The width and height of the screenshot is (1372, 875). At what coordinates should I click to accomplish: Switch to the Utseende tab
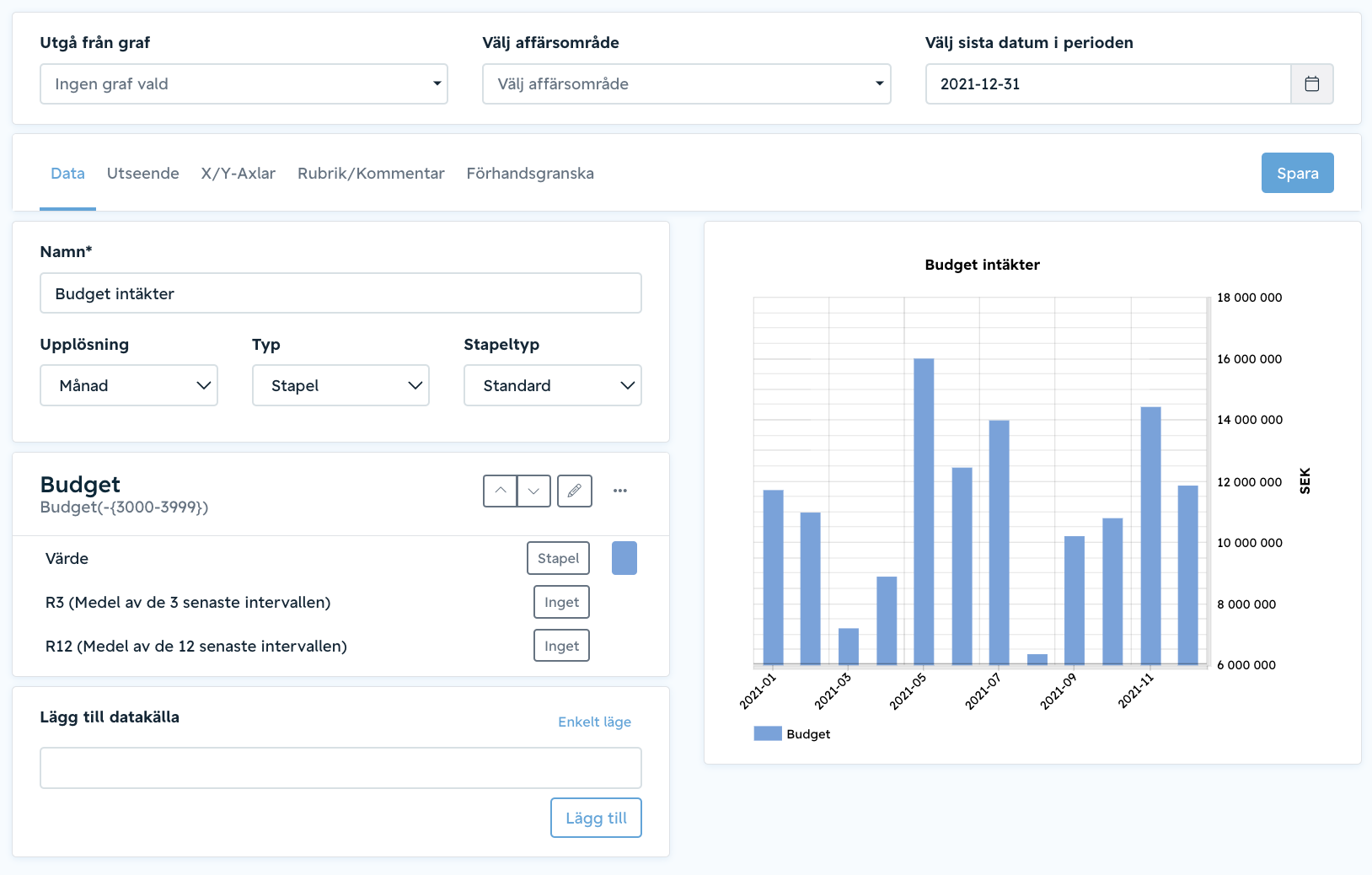[143, 174]
